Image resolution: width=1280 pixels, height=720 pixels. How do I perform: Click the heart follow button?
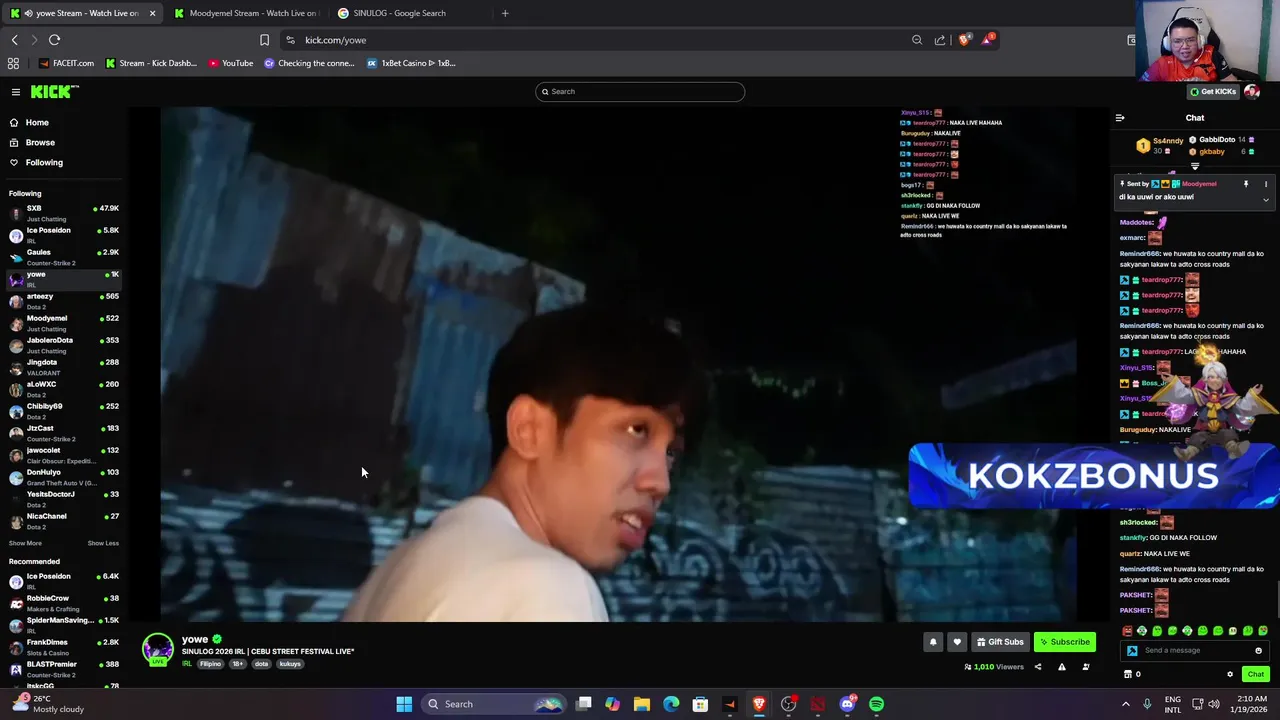coord(957,642)
